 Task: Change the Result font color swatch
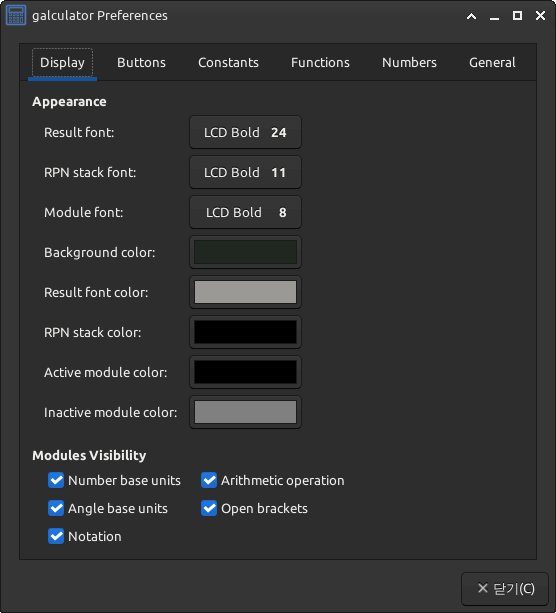[246, 292]
